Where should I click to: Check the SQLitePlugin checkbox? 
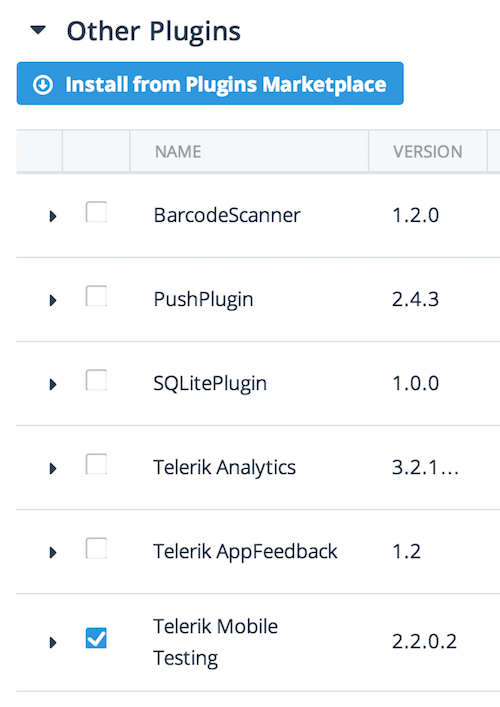click(x=96, y=380)
